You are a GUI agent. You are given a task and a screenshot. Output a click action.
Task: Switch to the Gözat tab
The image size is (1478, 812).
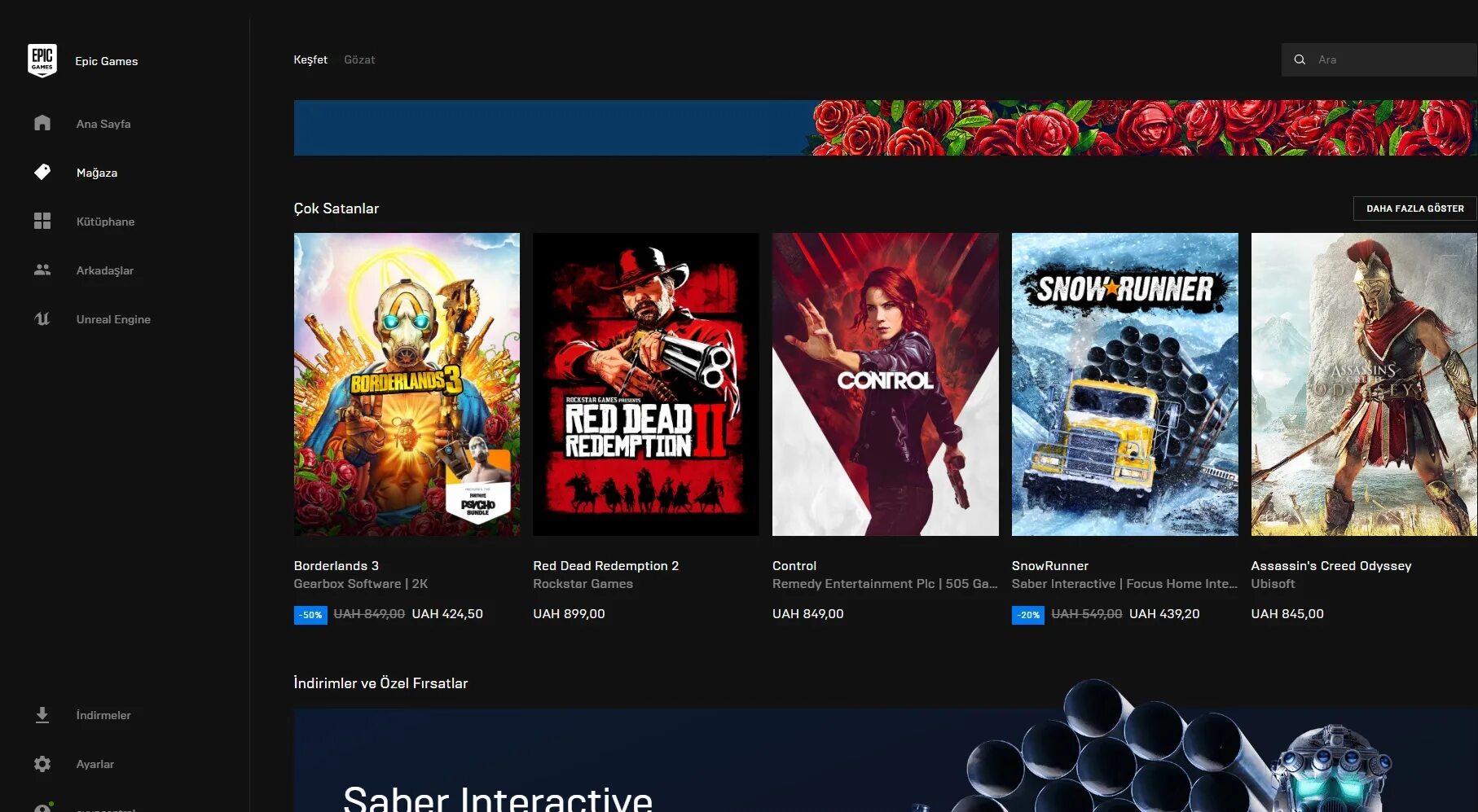pos(359,59)
